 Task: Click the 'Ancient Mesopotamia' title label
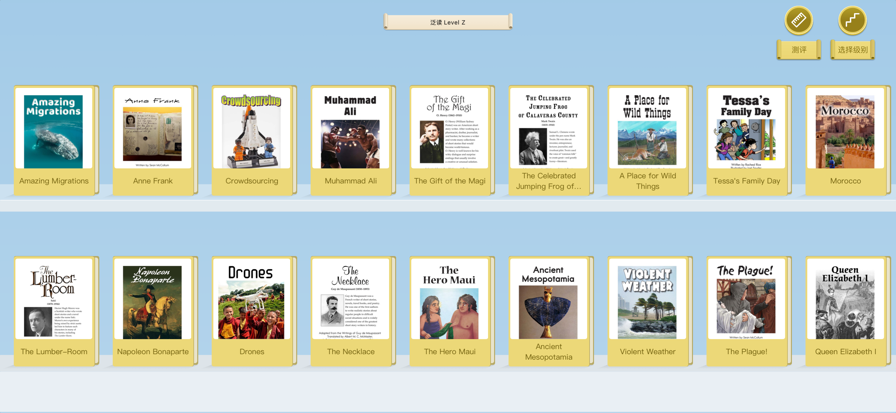[549, 352]
